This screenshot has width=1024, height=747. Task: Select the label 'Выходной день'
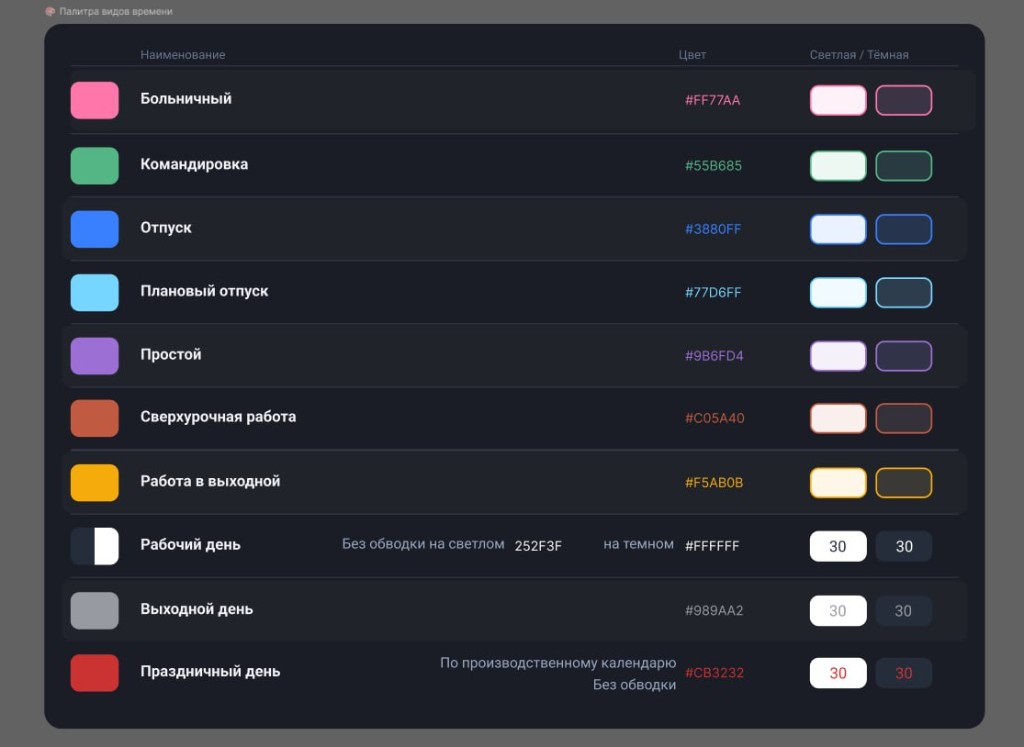point(197,609)
